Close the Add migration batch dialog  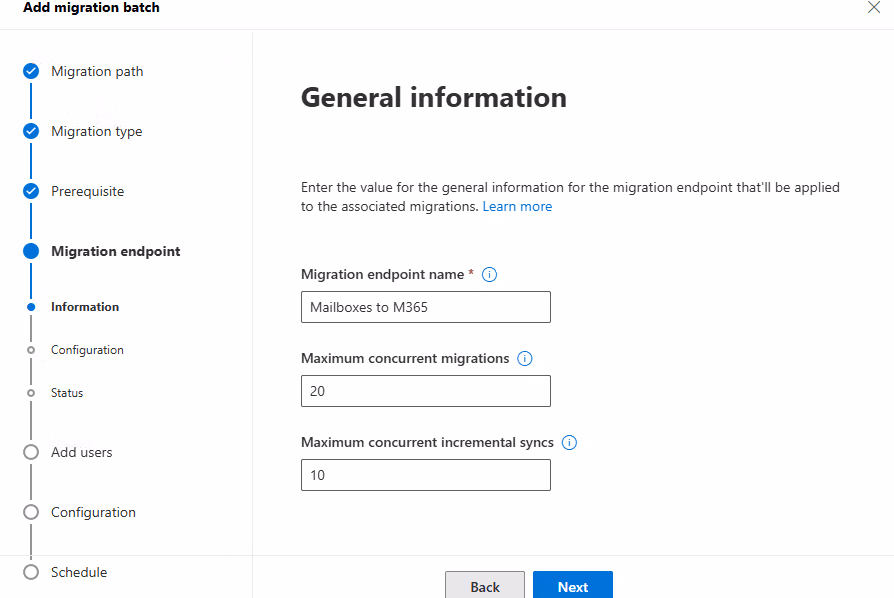tap(873, 7)
